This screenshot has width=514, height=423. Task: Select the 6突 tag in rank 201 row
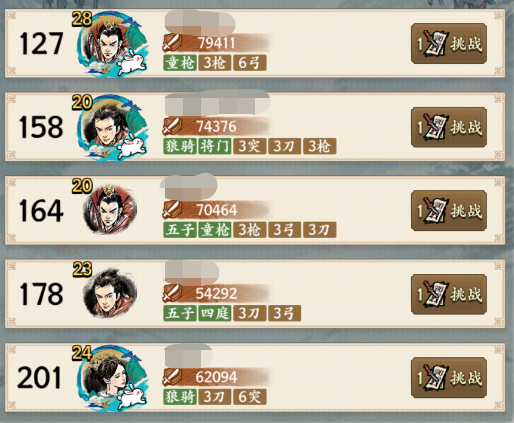pyautogui.click(x=249, y=397)
